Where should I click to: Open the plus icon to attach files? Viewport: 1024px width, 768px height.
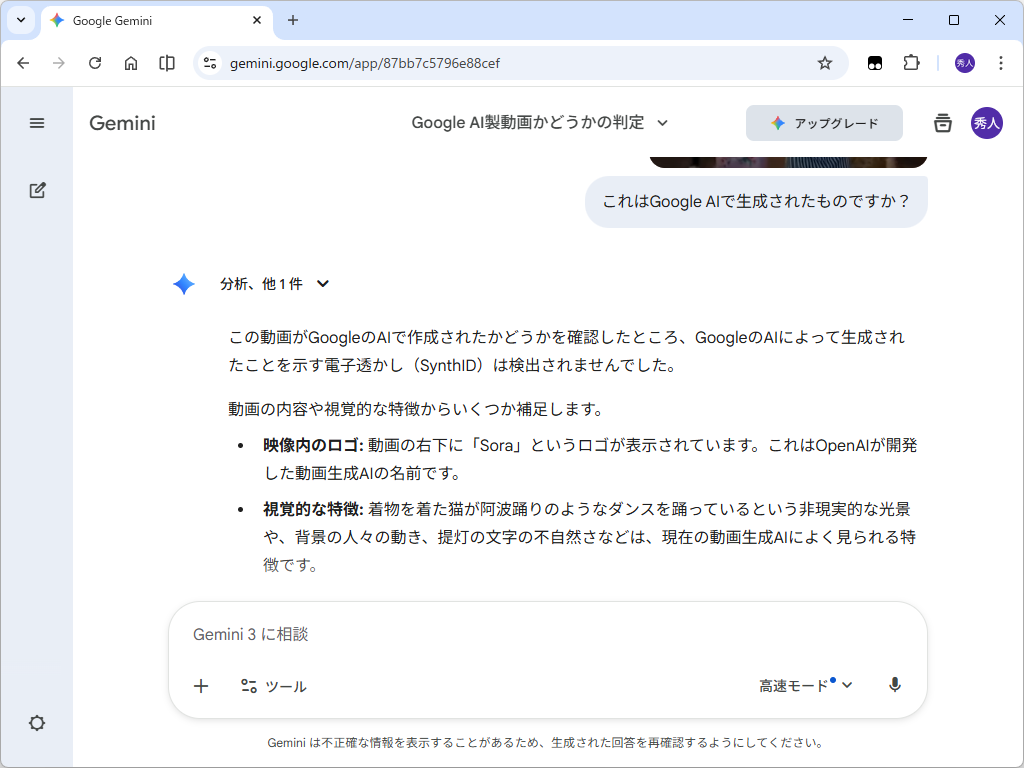[x=201, y=686]
